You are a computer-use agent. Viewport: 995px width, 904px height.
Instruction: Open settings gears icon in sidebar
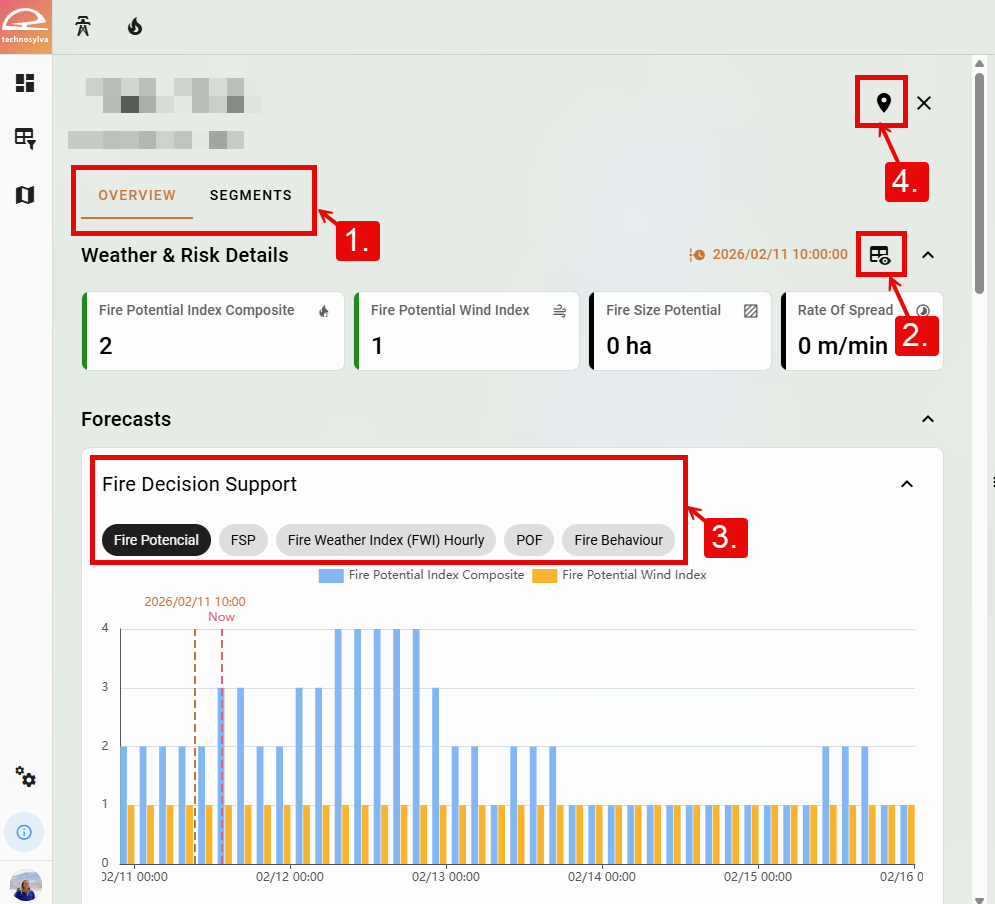(x=25, y=778)
